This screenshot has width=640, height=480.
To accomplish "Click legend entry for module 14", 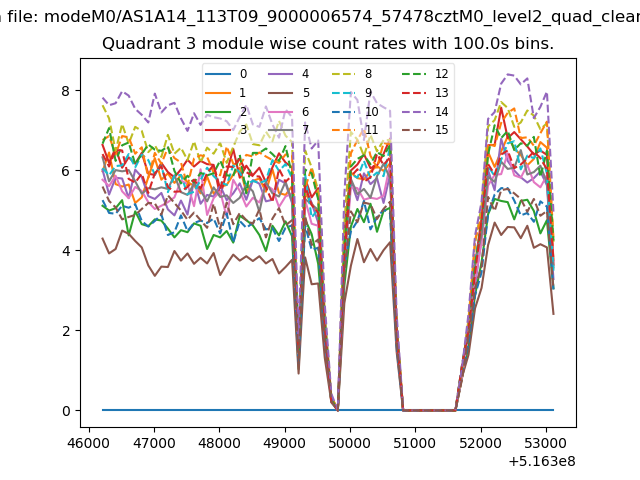I will 425,111.
